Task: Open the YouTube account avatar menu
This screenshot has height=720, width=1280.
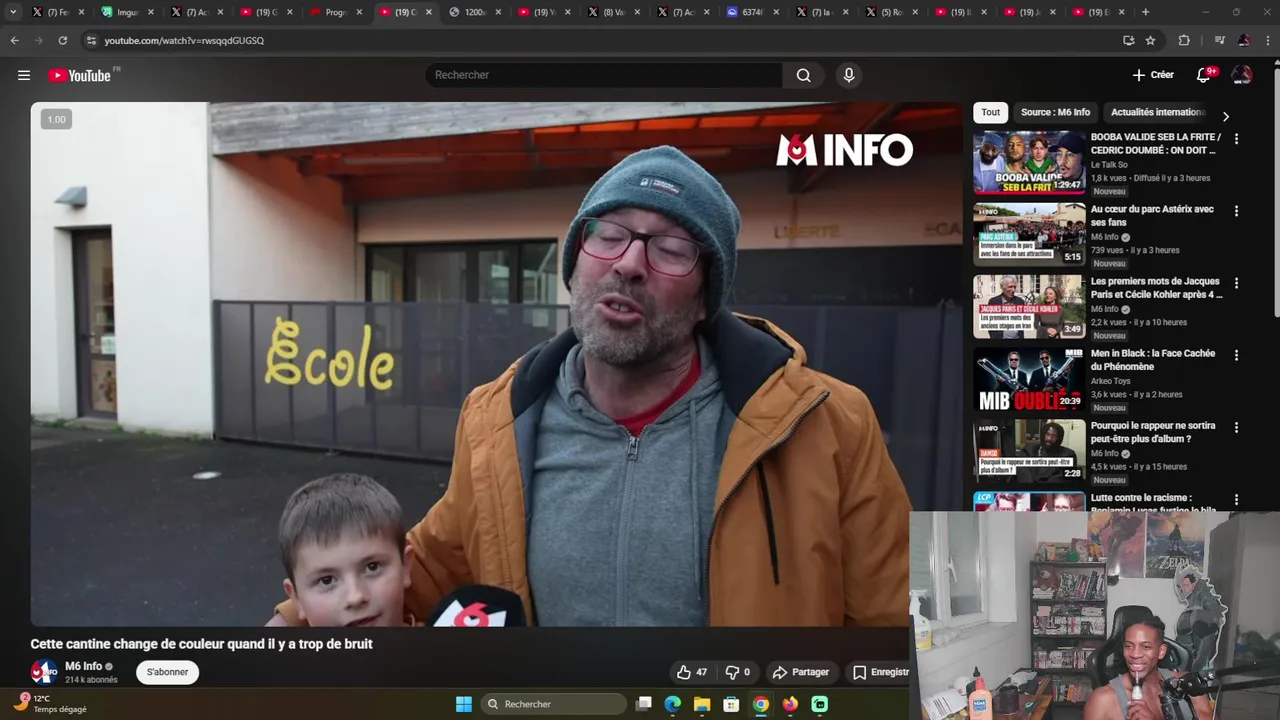Action: [x=1242, y=75]
